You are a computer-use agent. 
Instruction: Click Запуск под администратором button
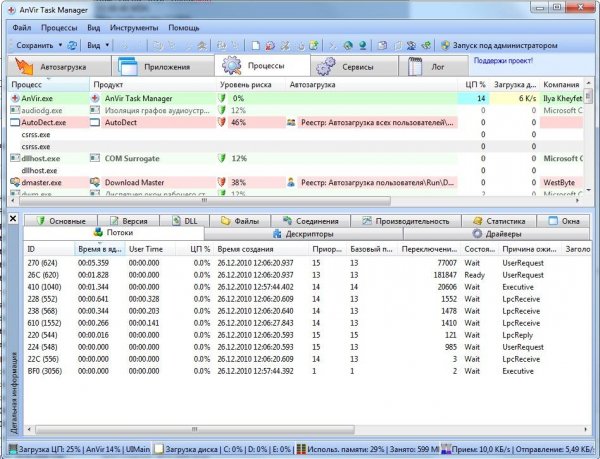(499, 45)
